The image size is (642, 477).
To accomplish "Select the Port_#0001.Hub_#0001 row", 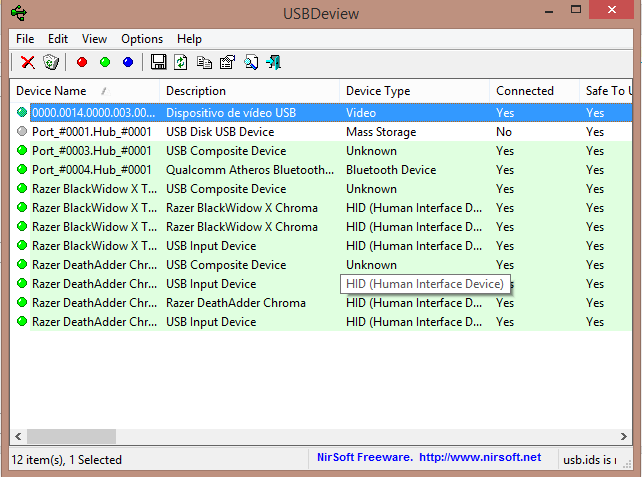I will 321,132.
